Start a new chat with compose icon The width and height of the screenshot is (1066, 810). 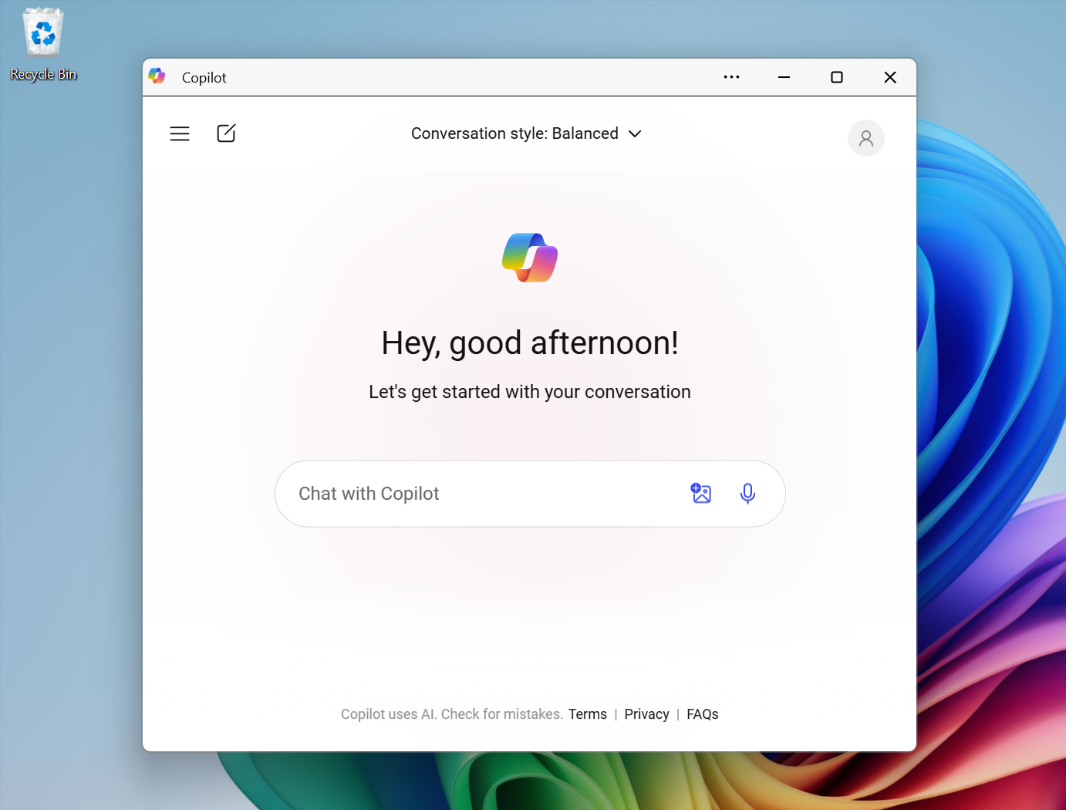point(226,133)
